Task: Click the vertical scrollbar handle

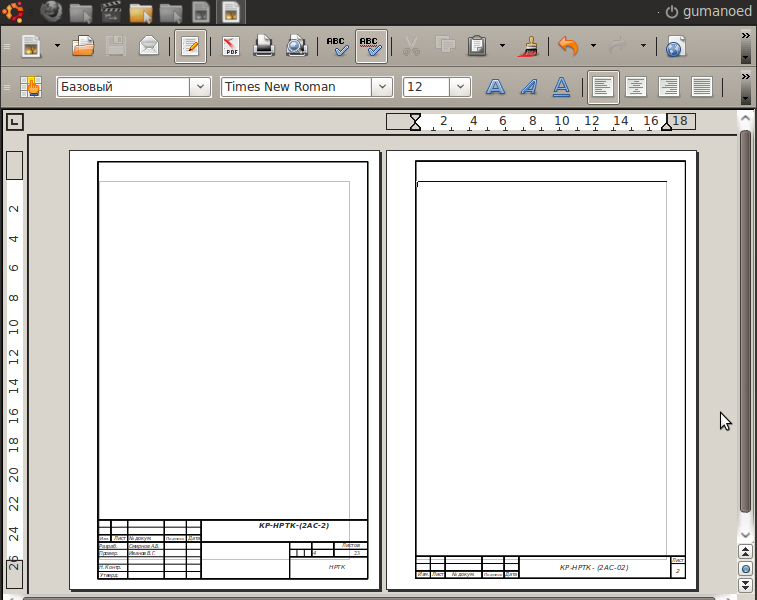Action: tap(745, 320)
